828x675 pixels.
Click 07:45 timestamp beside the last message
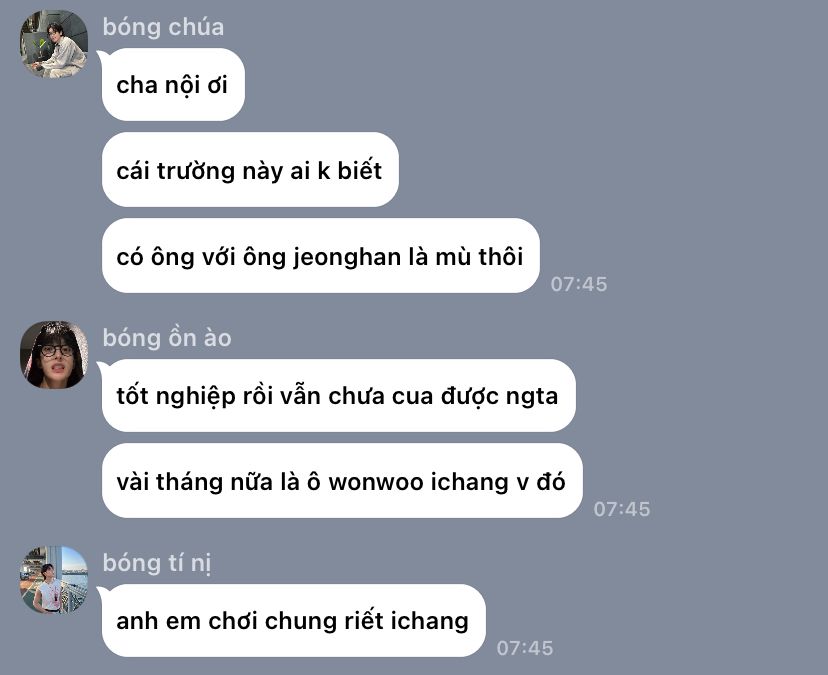pyautogui.click(x=525, y=648)
